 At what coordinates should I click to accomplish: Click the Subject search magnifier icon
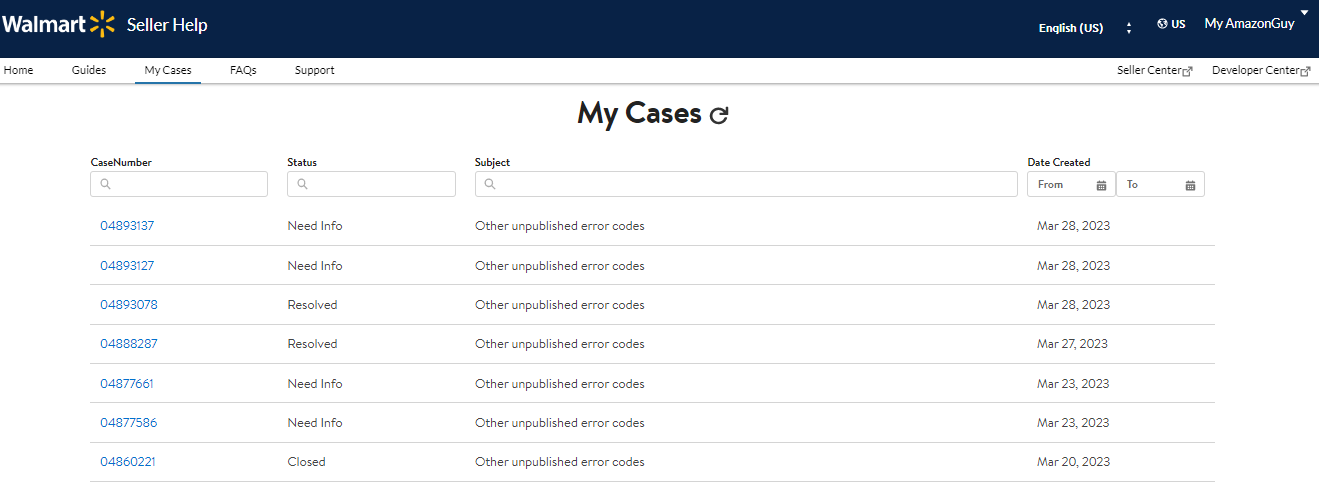[x=490, y=184]
